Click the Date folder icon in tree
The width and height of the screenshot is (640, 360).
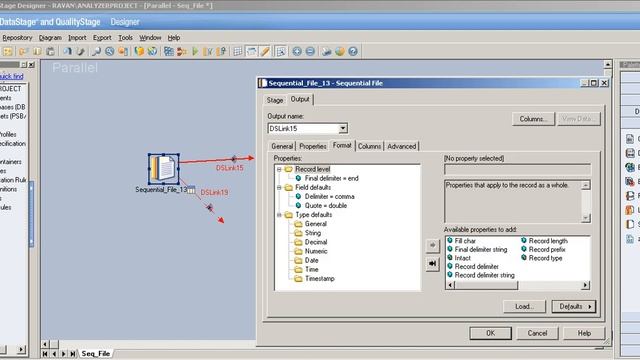pyautogui.click(x=298, y=260)
